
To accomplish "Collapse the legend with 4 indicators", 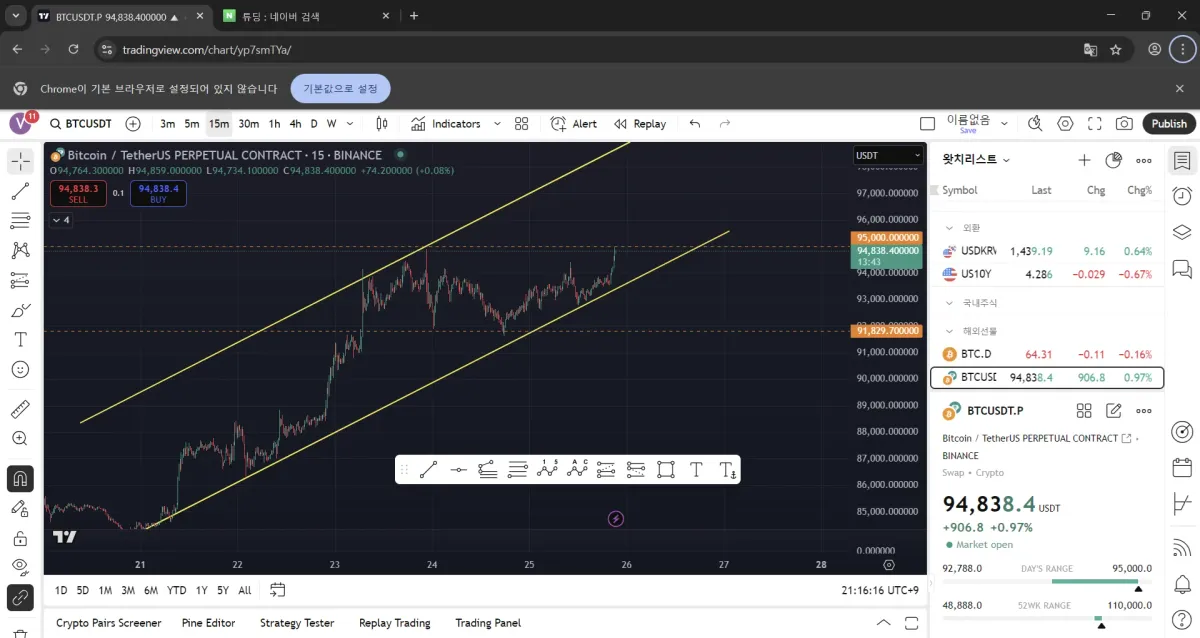I will tap(60, 220).
